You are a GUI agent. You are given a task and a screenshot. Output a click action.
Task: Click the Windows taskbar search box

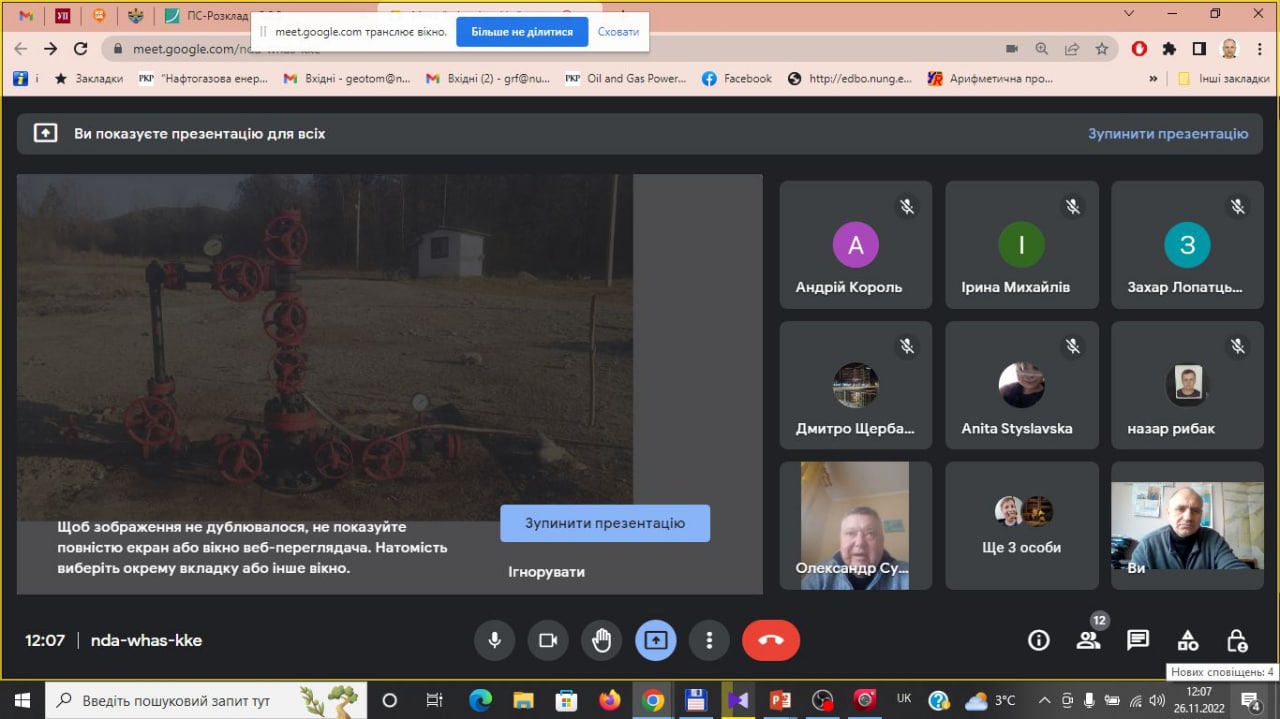click(x=207, y=700)
